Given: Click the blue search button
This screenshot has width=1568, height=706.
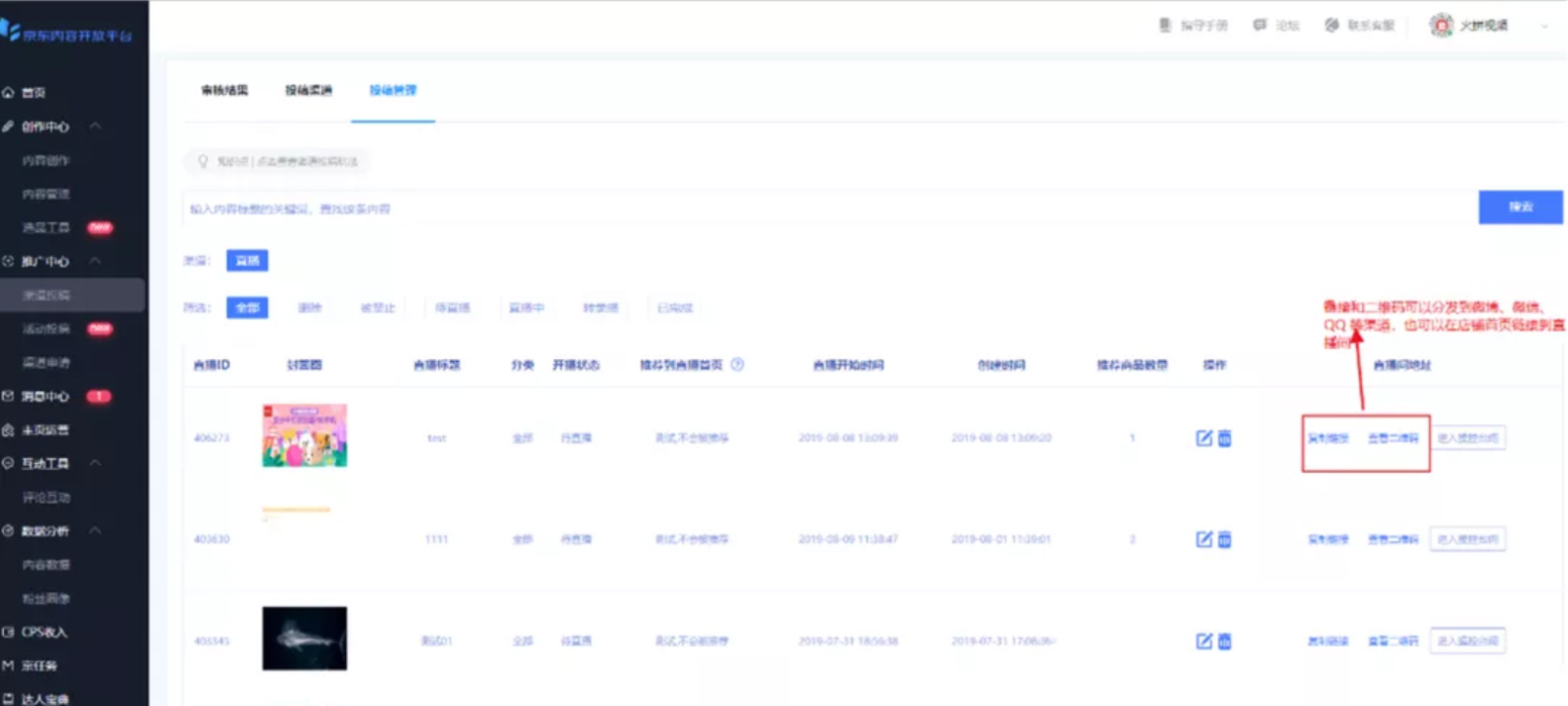Looking at the screenshot, I should 1520,207.
